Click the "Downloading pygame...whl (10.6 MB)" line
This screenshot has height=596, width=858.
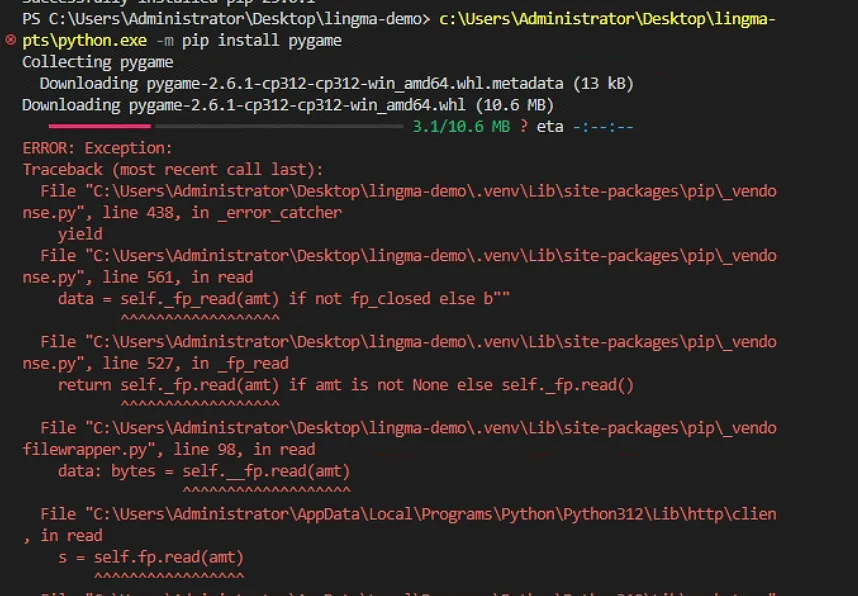coord(288,105)
